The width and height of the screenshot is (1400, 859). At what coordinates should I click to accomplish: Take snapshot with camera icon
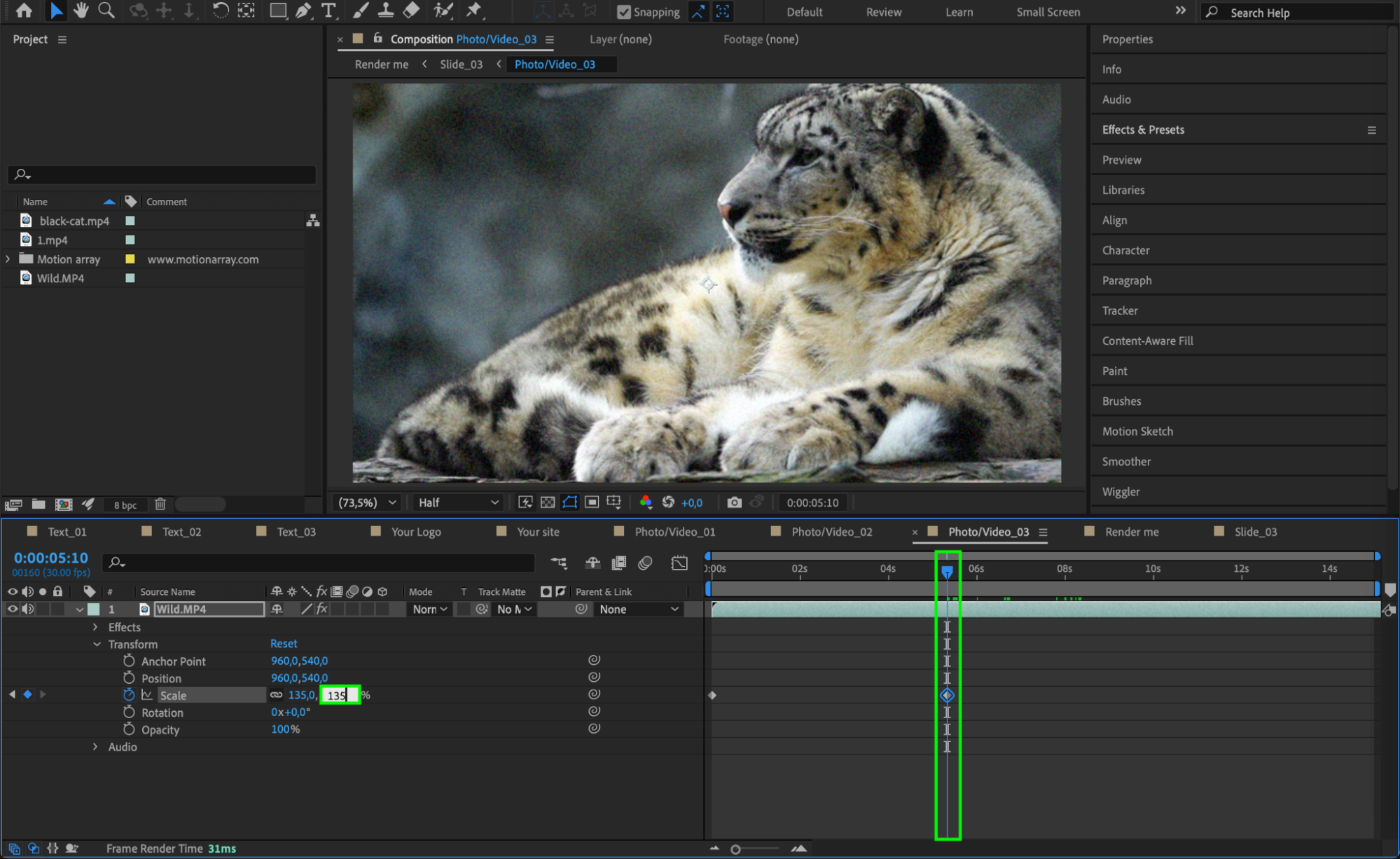pos(733,502)
